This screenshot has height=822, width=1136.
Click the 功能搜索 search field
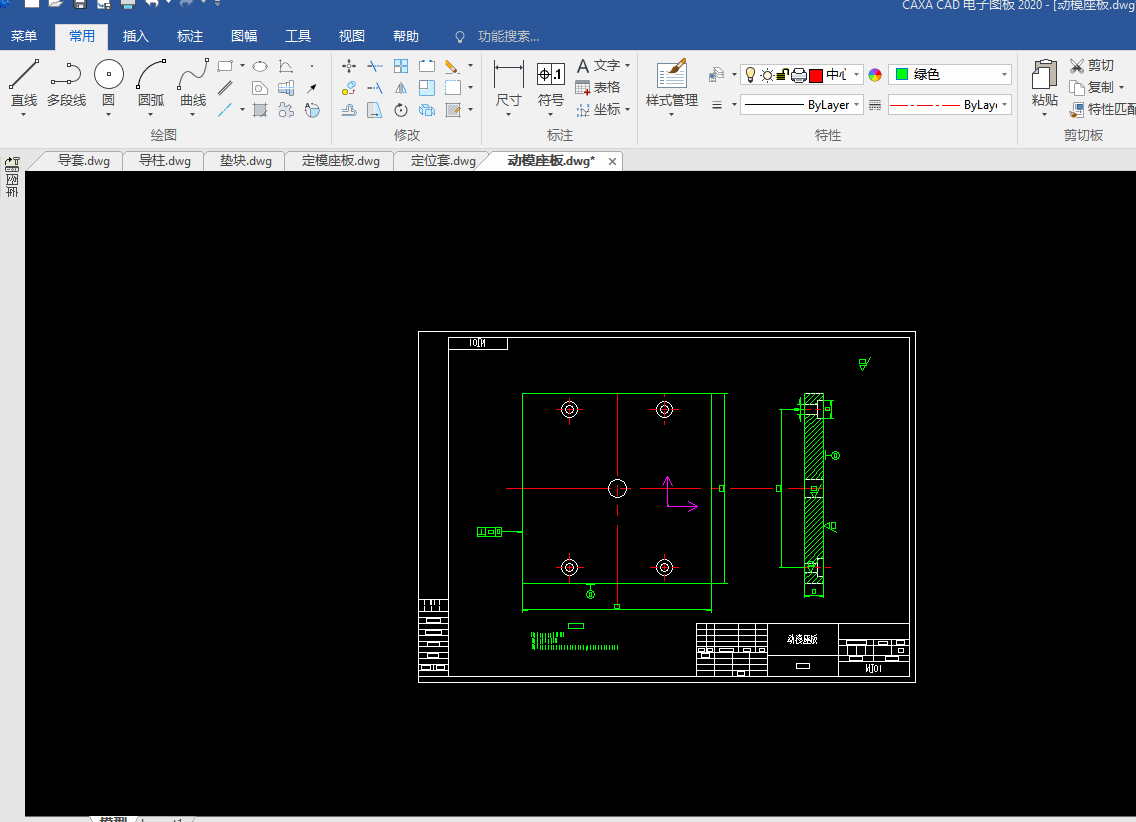click(x=507, y=36)
